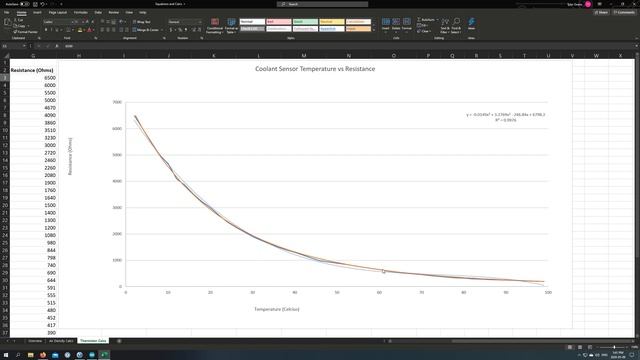The width and height of the screenshot is (640, 360).
Task: Click the Share button
Action: [601, 13]
